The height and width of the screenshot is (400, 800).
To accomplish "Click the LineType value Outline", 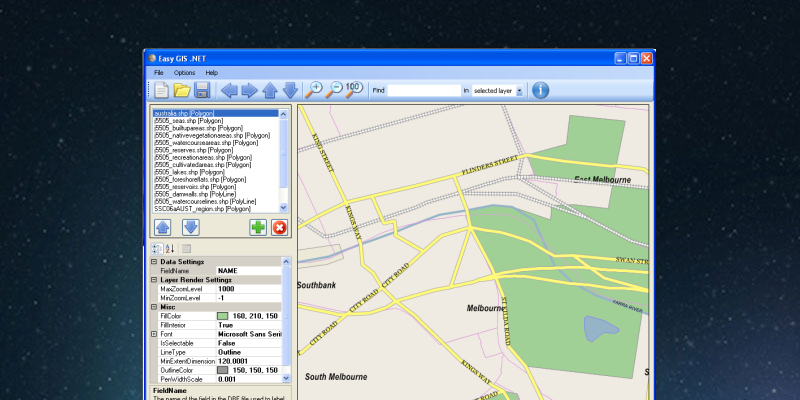I will click(x=249, y=353).
